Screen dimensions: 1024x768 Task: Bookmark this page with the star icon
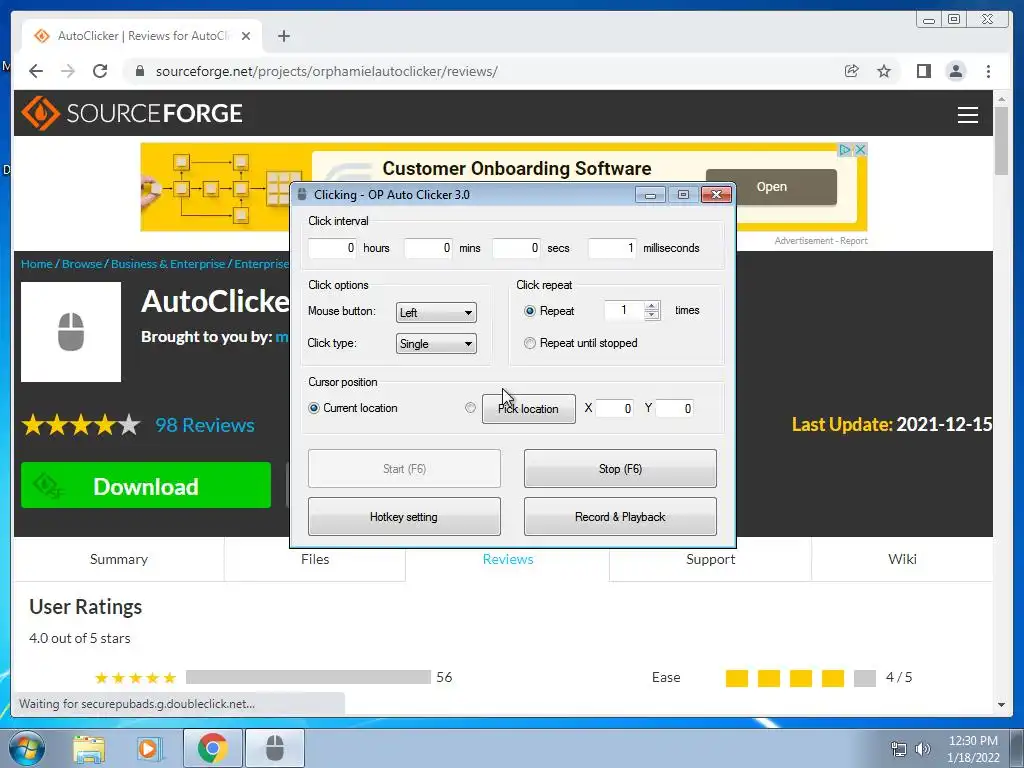[884, 71]
